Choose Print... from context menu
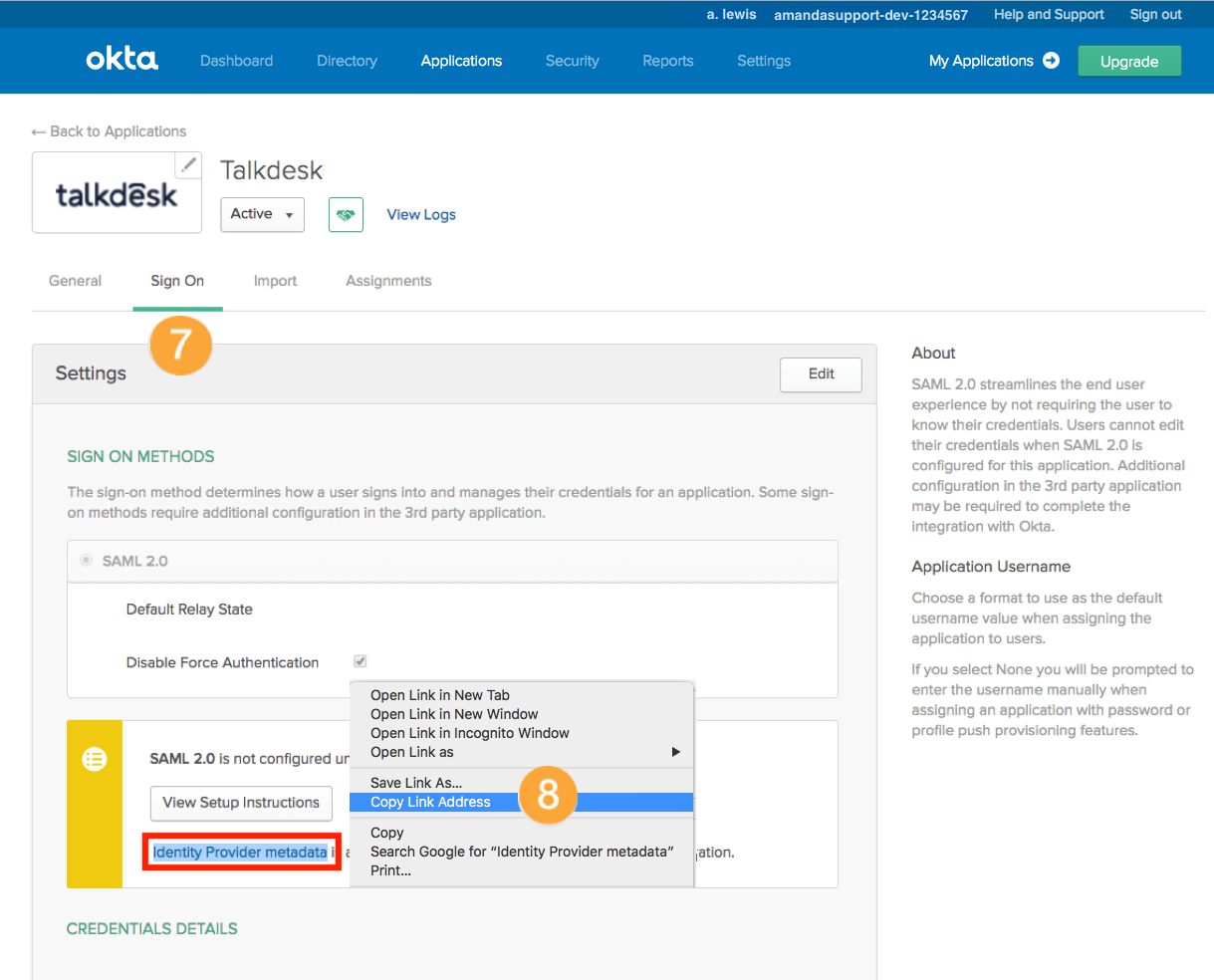Viewport: 1214px width, 980px height. click(x=522, y=870)
